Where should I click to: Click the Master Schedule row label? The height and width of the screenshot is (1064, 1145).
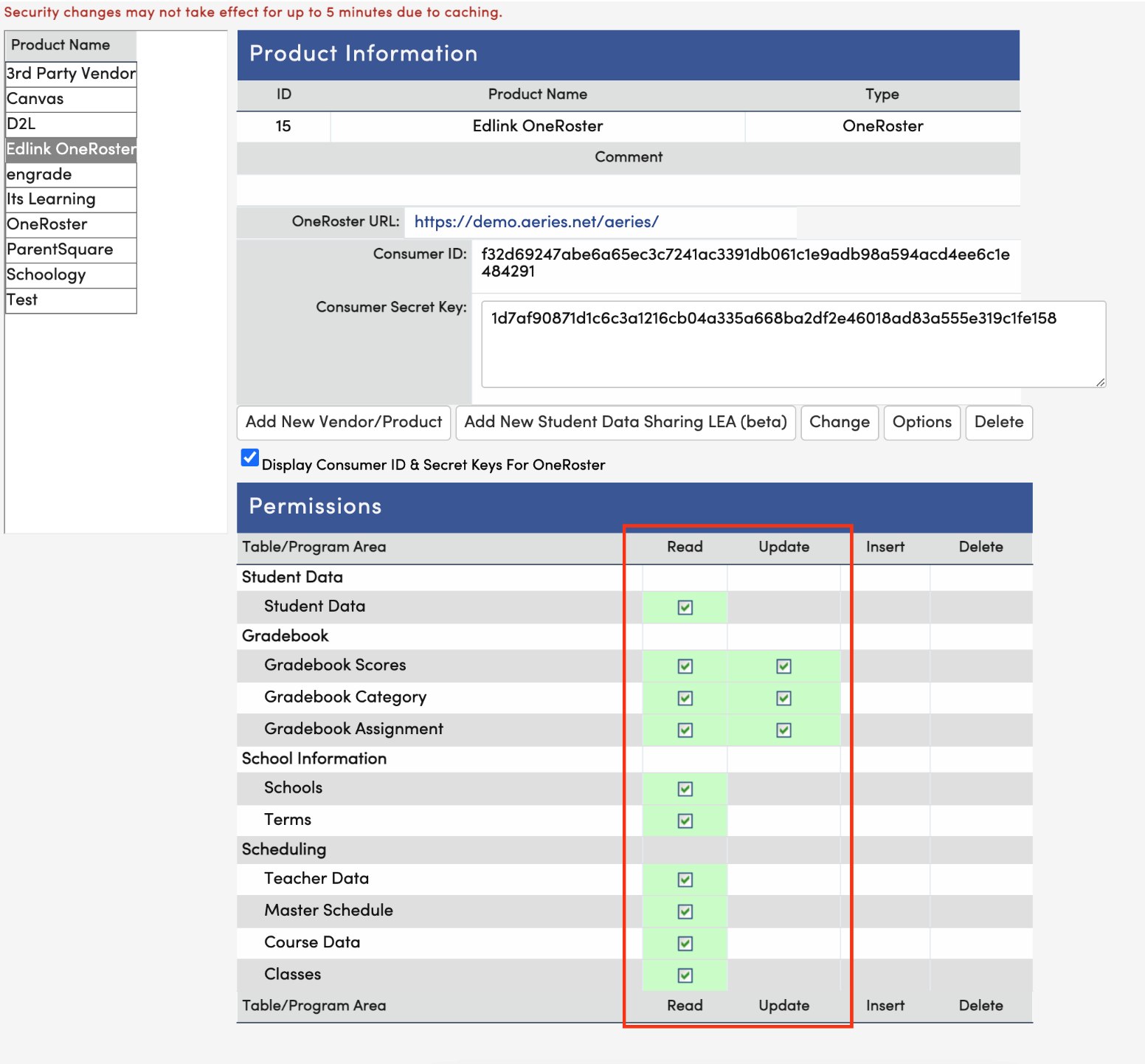(x=328, y=911)
